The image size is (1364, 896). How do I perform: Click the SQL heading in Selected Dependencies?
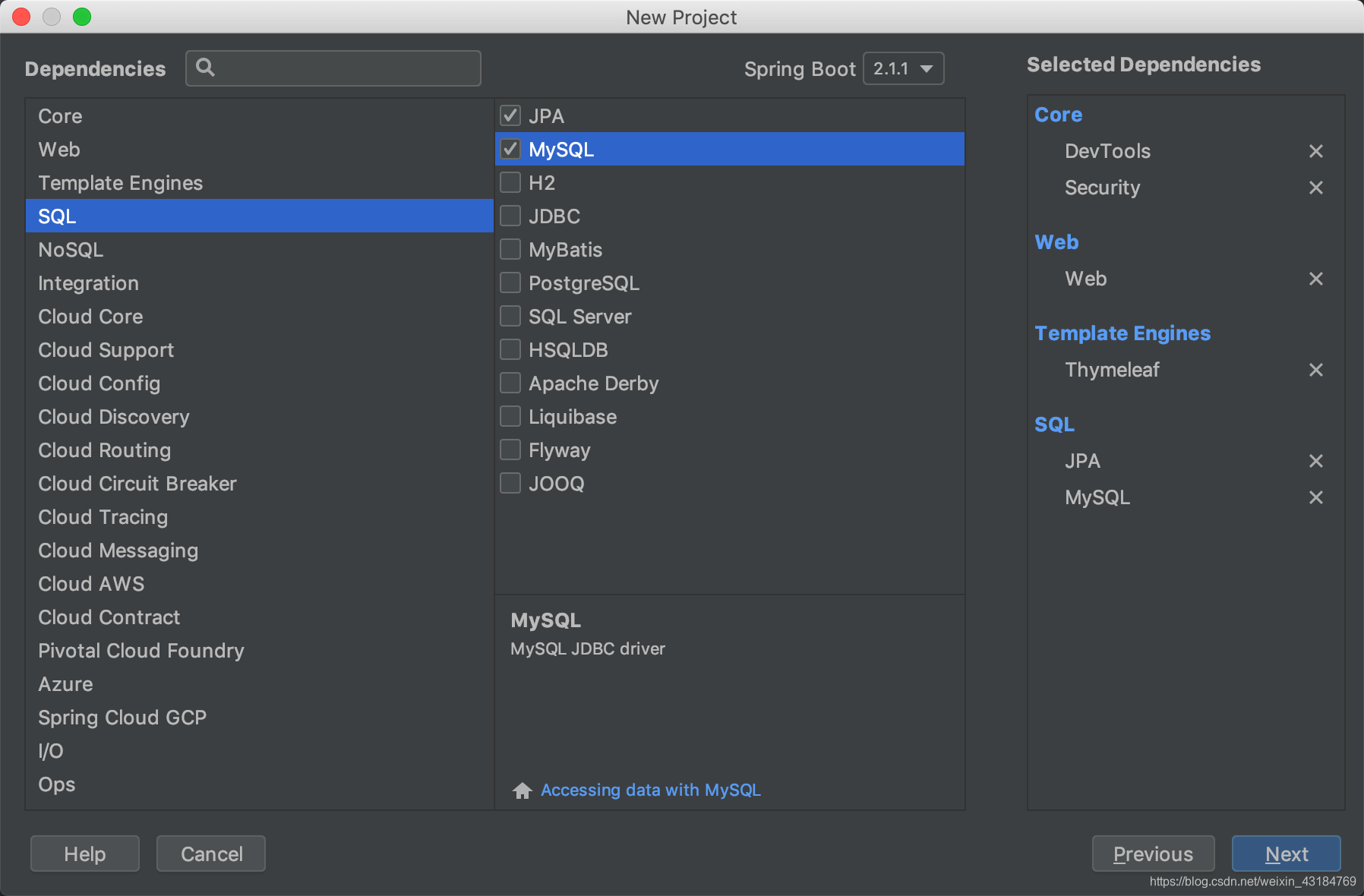1054,424
